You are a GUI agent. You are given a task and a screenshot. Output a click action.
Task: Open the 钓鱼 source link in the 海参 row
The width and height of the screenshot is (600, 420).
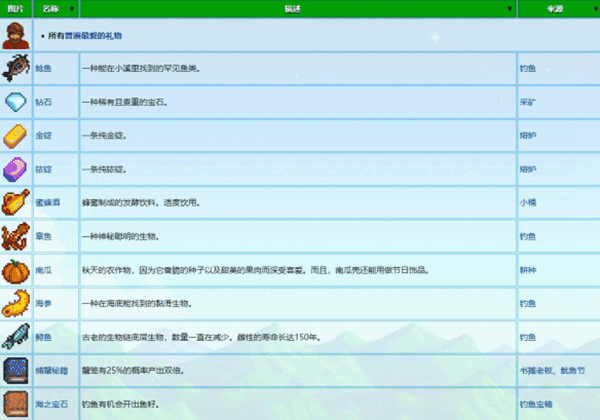528,304
